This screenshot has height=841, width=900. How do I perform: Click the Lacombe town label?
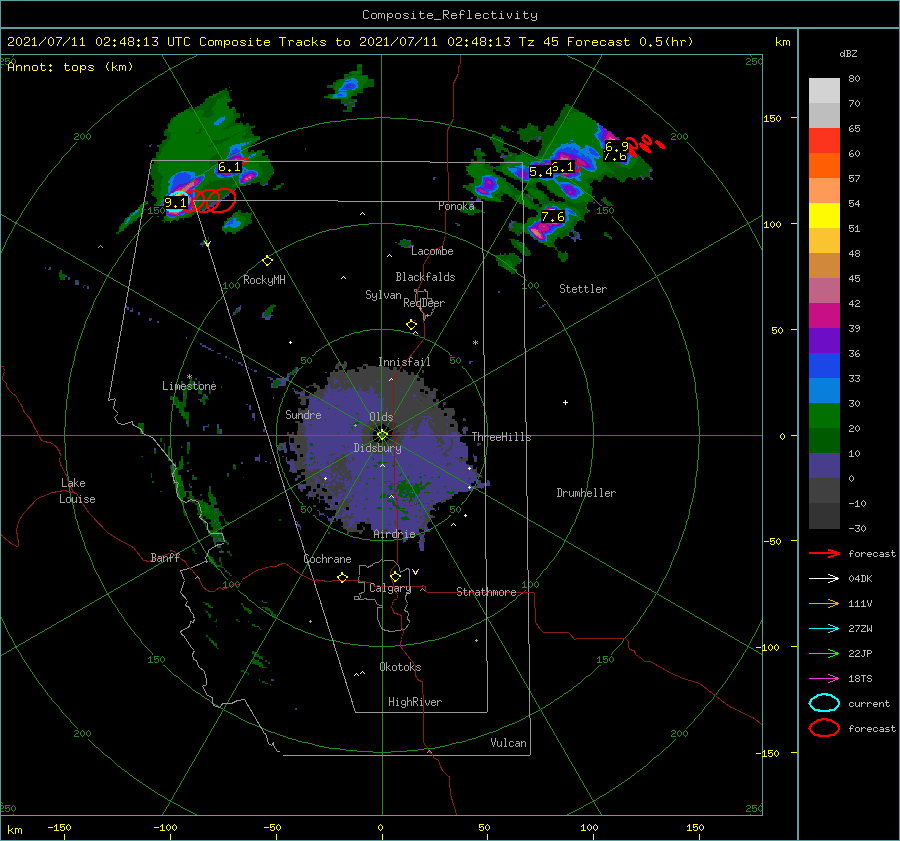click(x=432, y=251)
